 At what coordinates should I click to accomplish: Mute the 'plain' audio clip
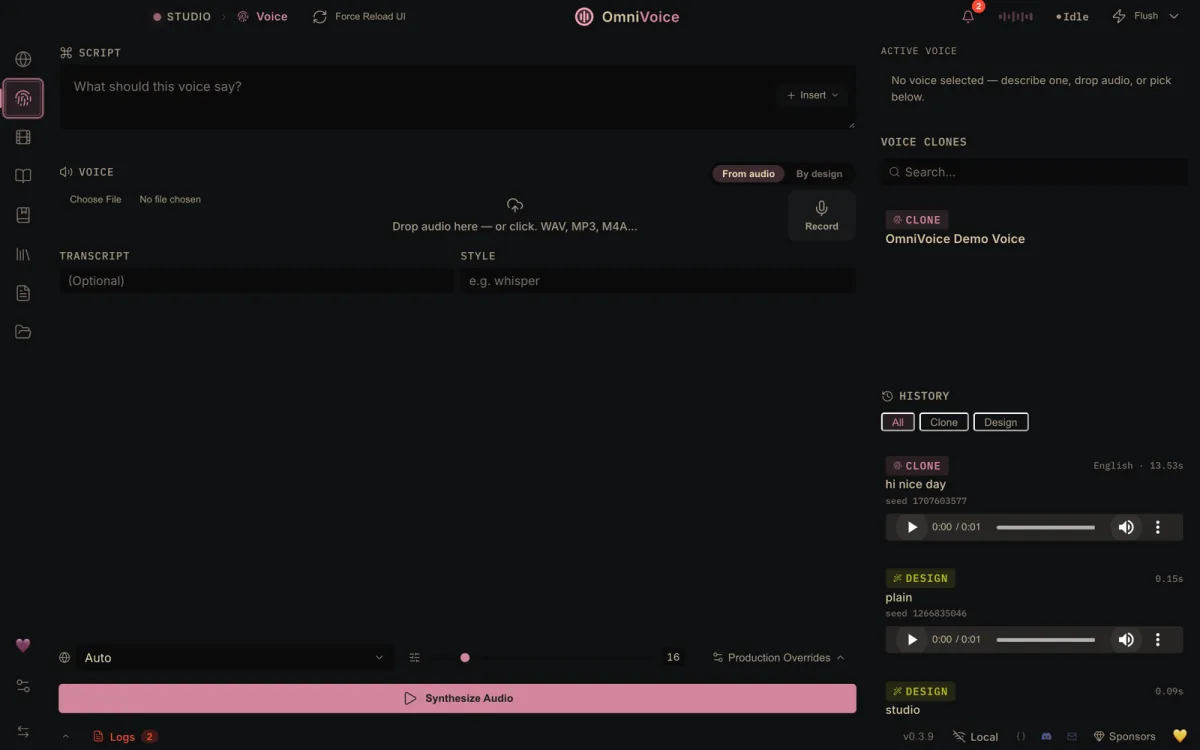(x=1126, y=639)
